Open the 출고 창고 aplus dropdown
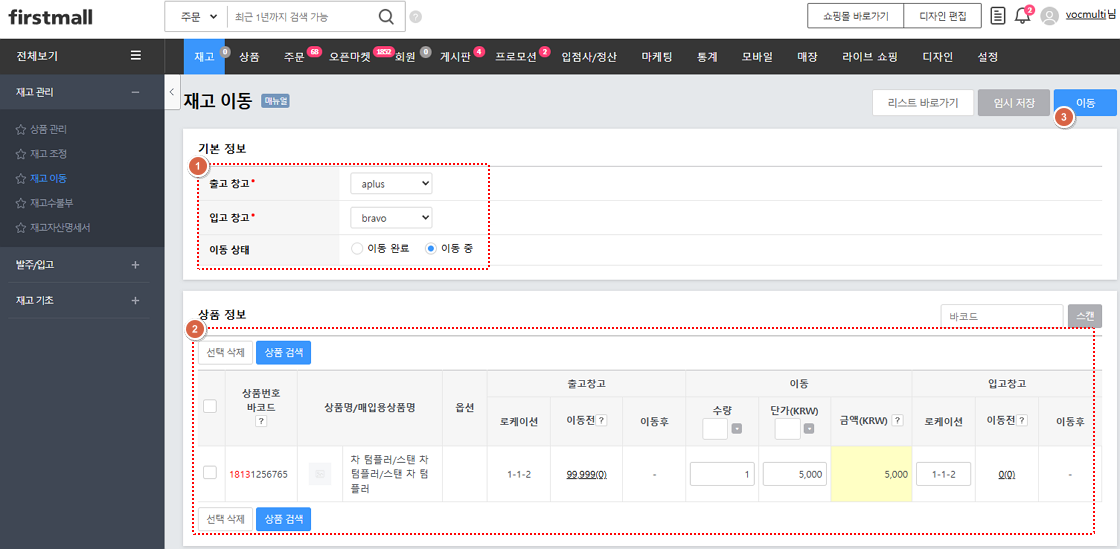 click(x=391, y=183)
